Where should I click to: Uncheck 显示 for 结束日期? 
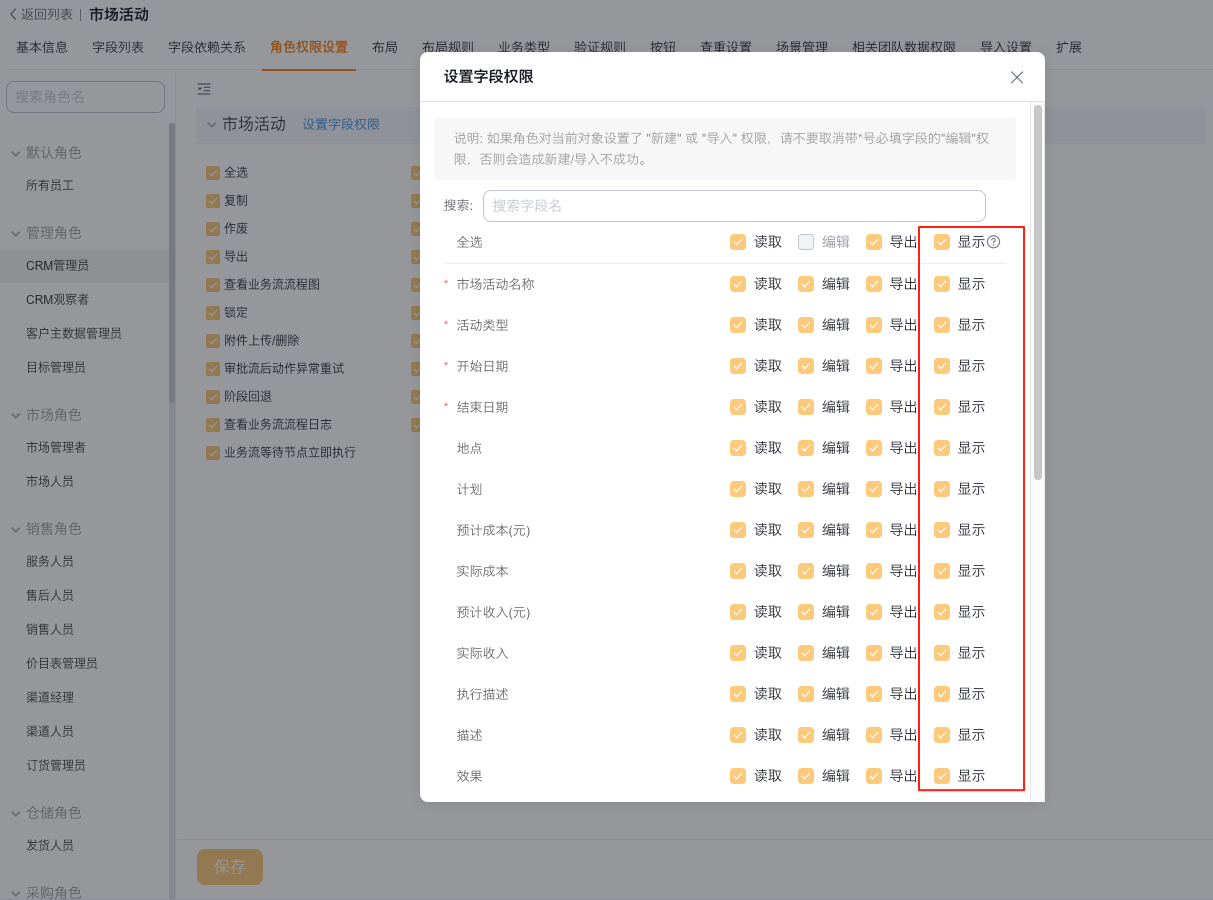coord(942,407)
